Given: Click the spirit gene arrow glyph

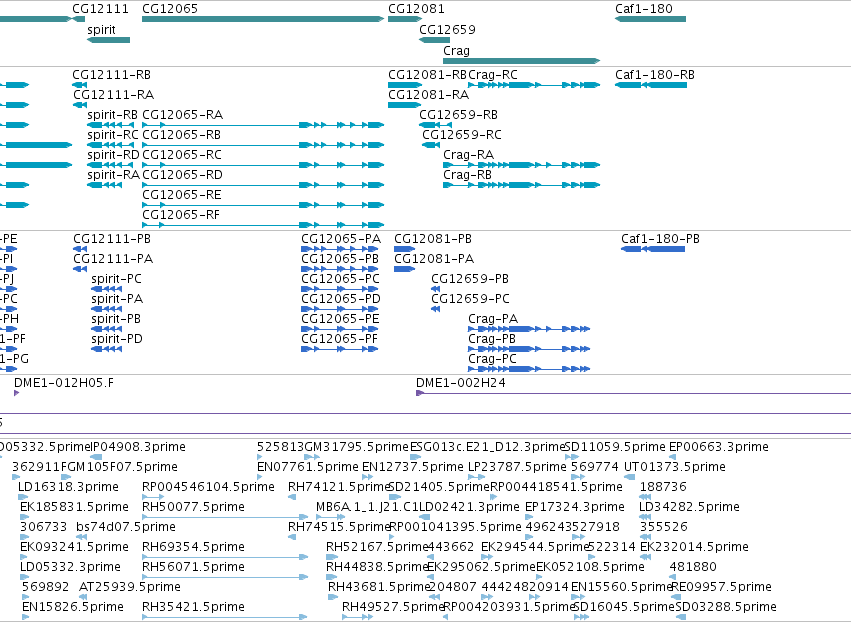Looking at the screenshot, I should point(109,40).
